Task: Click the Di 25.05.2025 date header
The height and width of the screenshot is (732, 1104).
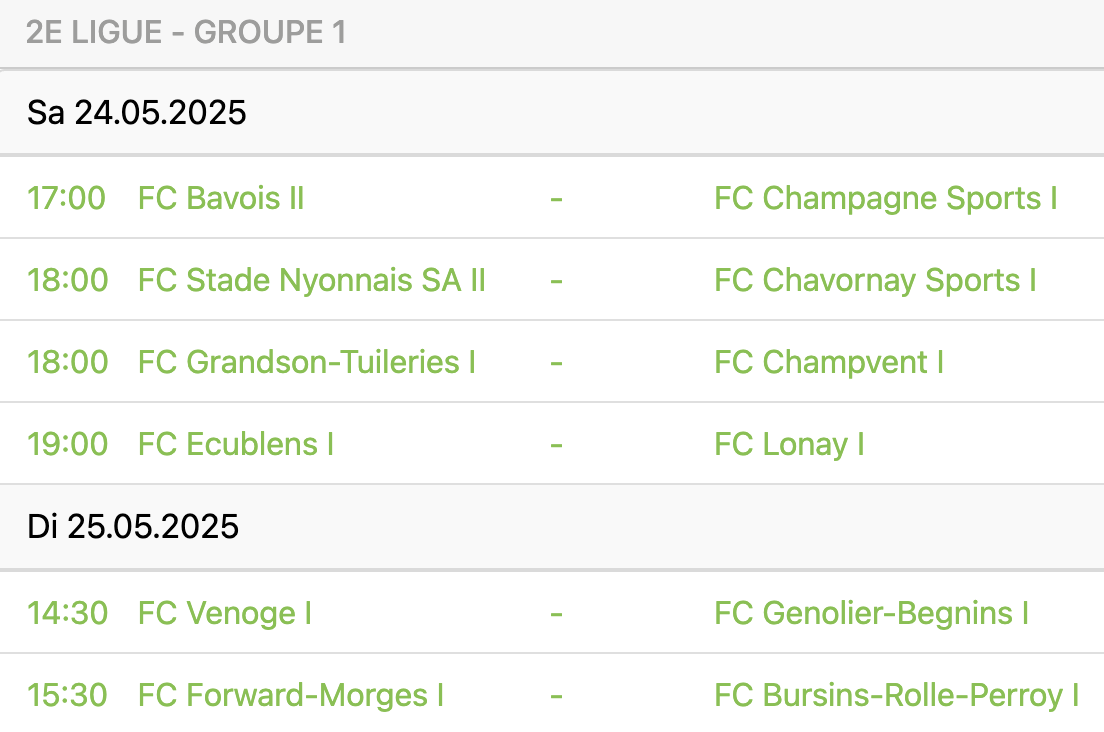Action: coord(133,527)
